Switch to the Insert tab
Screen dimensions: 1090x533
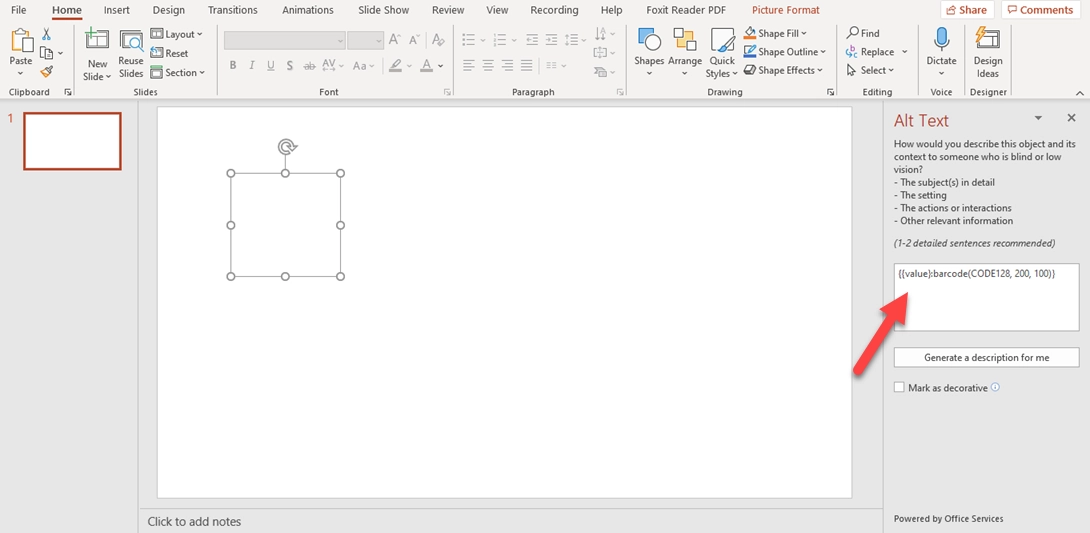pyautogui.click(x=117, y=10)
